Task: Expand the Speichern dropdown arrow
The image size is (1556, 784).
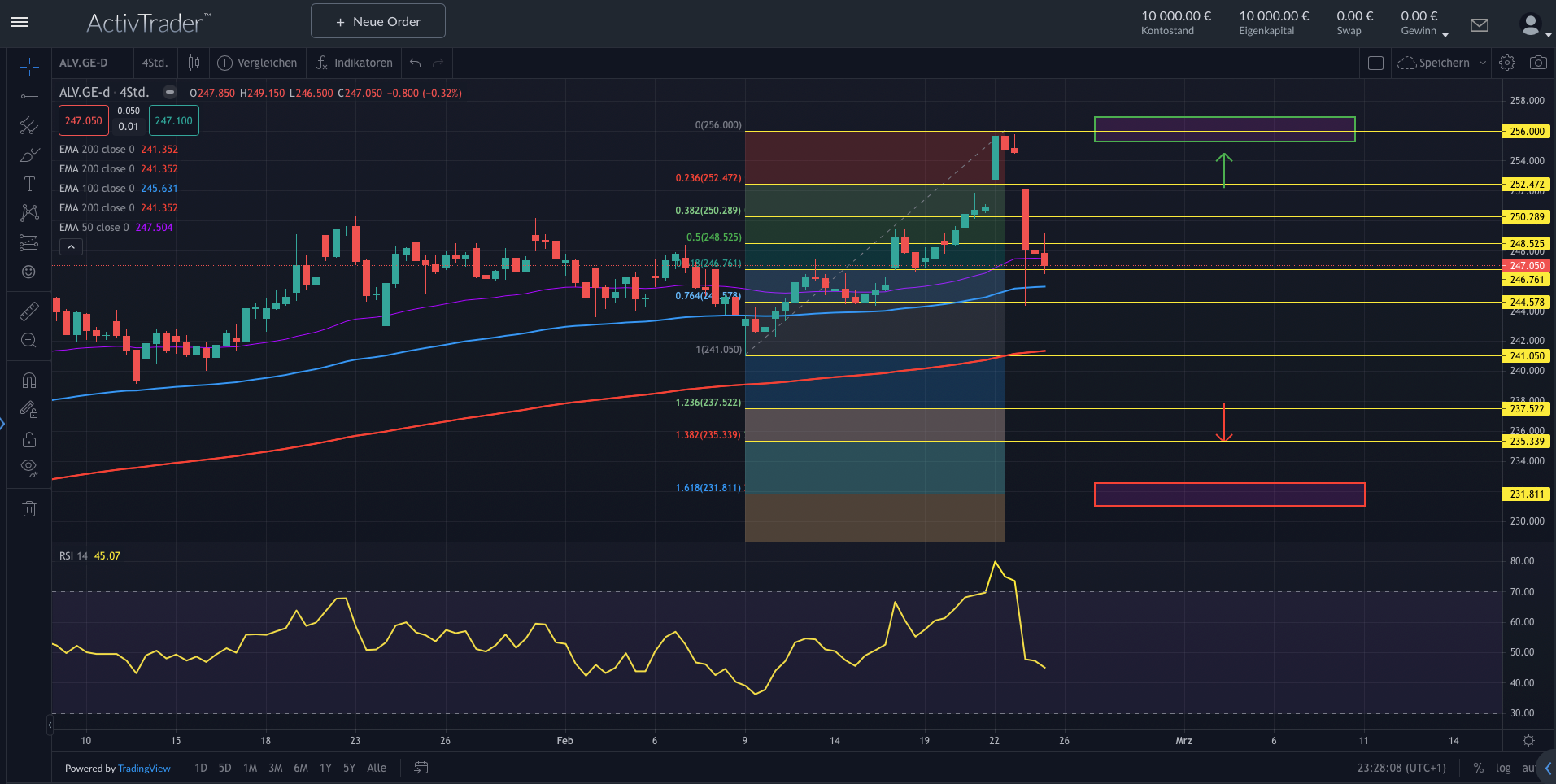Action: click(1482, 63)
